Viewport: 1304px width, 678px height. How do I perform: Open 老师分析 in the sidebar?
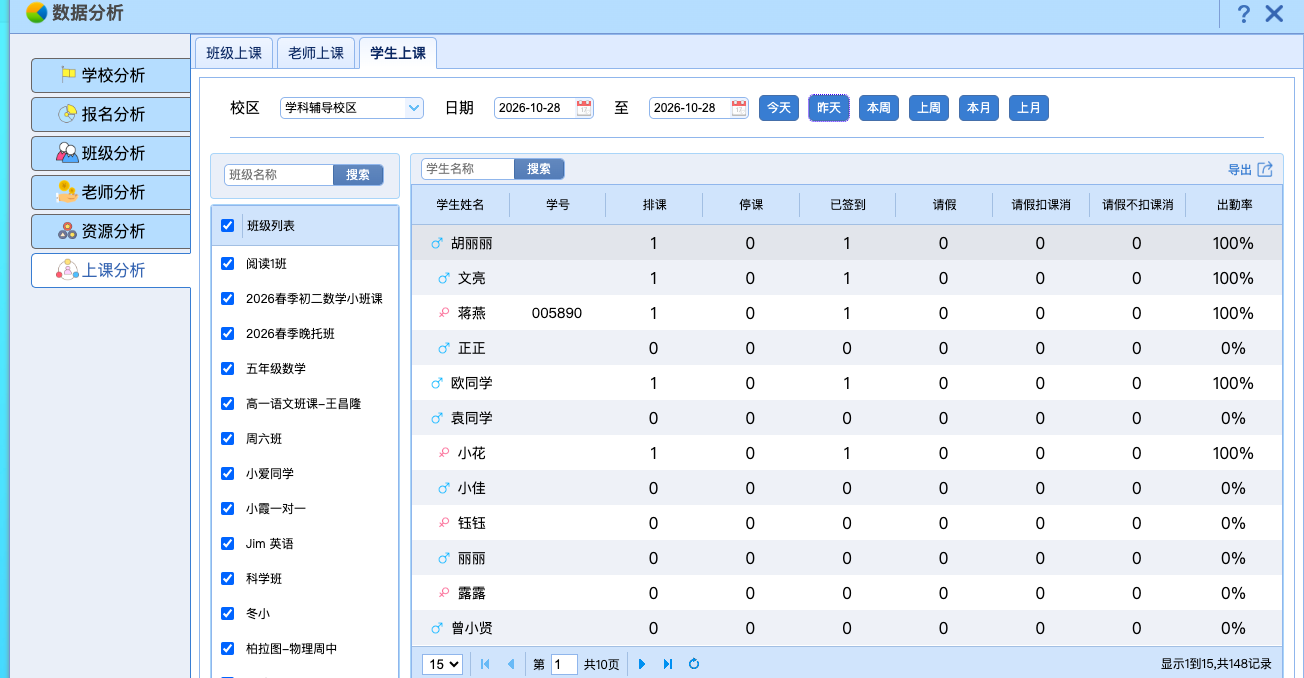pyautogui.click(x=111, y=192)
